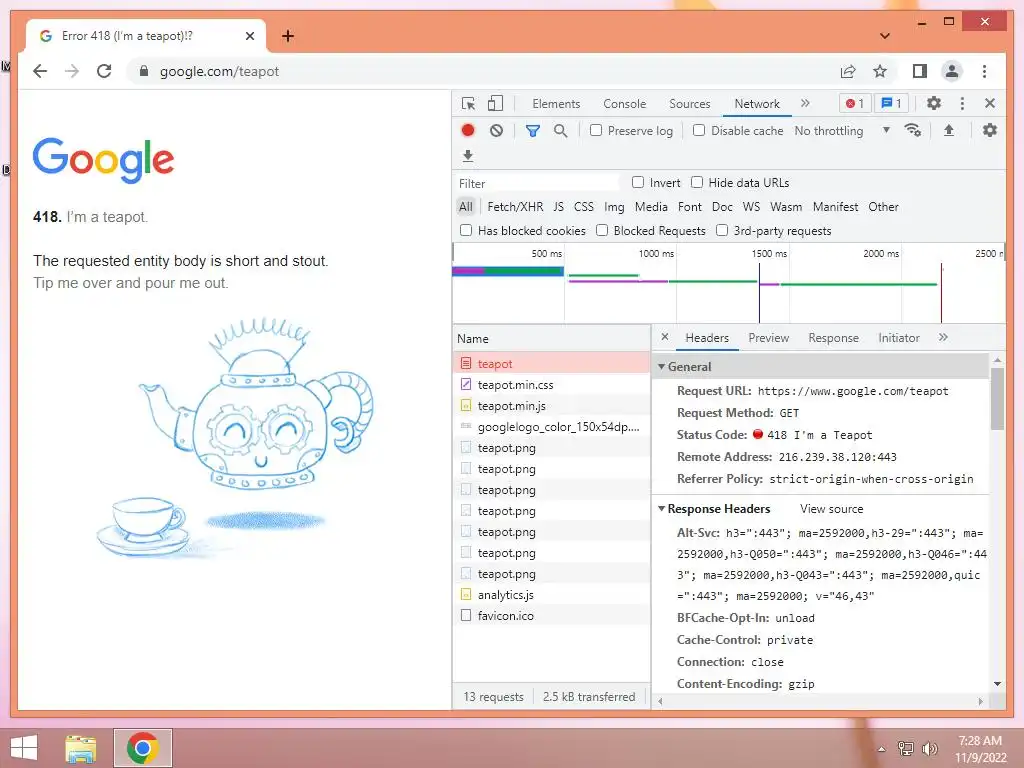This screenshot has width=1024, height=768.
Task: Clear the network log
Action: [496, 131]
